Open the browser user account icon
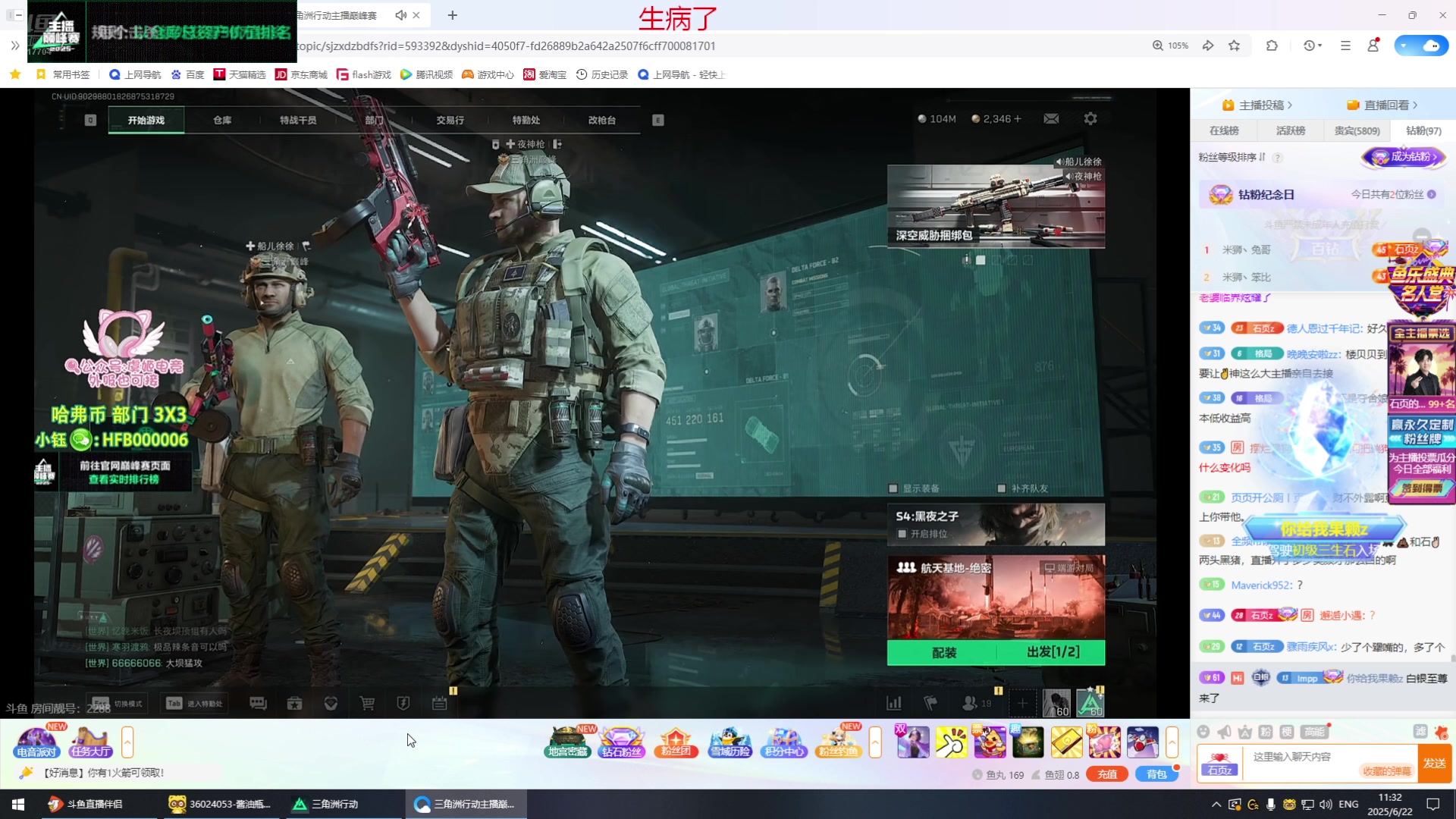The height and width of the screenshot is (819, 1456). point(1373,45)
